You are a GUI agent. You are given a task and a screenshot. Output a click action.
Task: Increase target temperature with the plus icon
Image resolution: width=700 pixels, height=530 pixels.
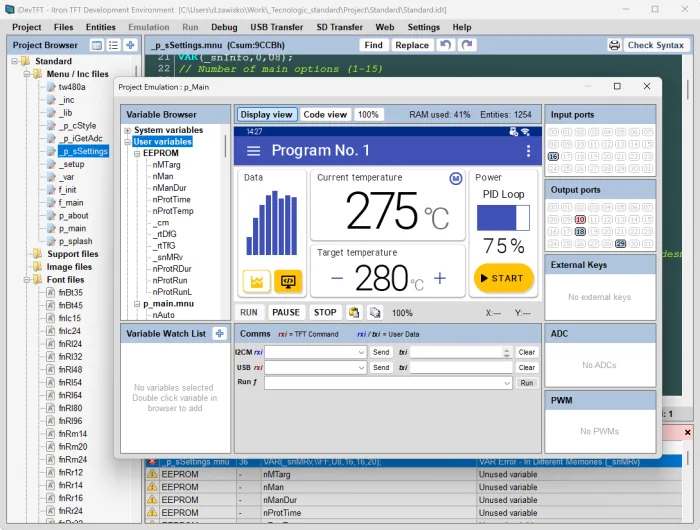tap(440, 278)
